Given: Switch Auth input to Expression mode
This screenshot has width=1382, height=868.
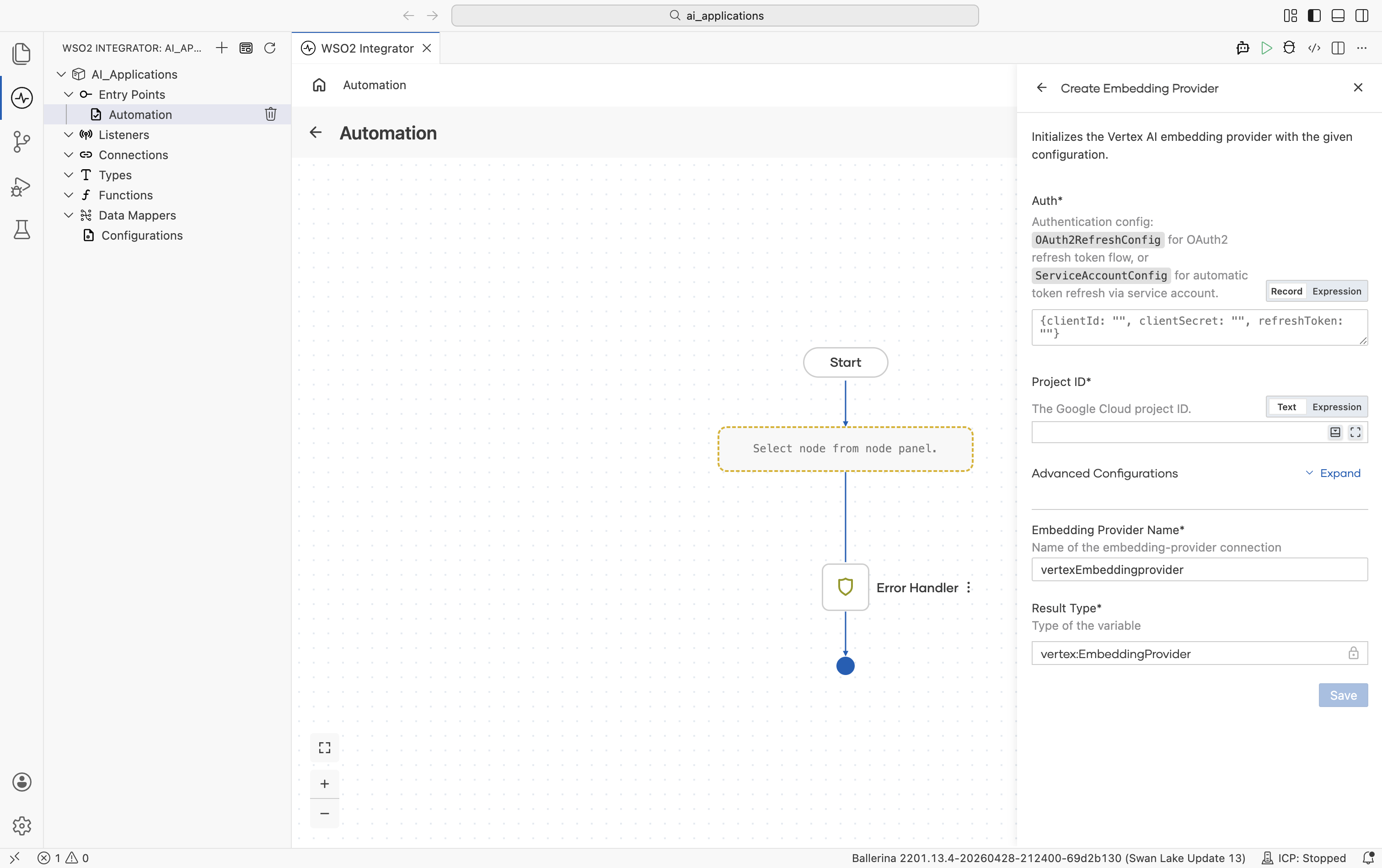Looking at the screenshot, I should pos(1337,291).
